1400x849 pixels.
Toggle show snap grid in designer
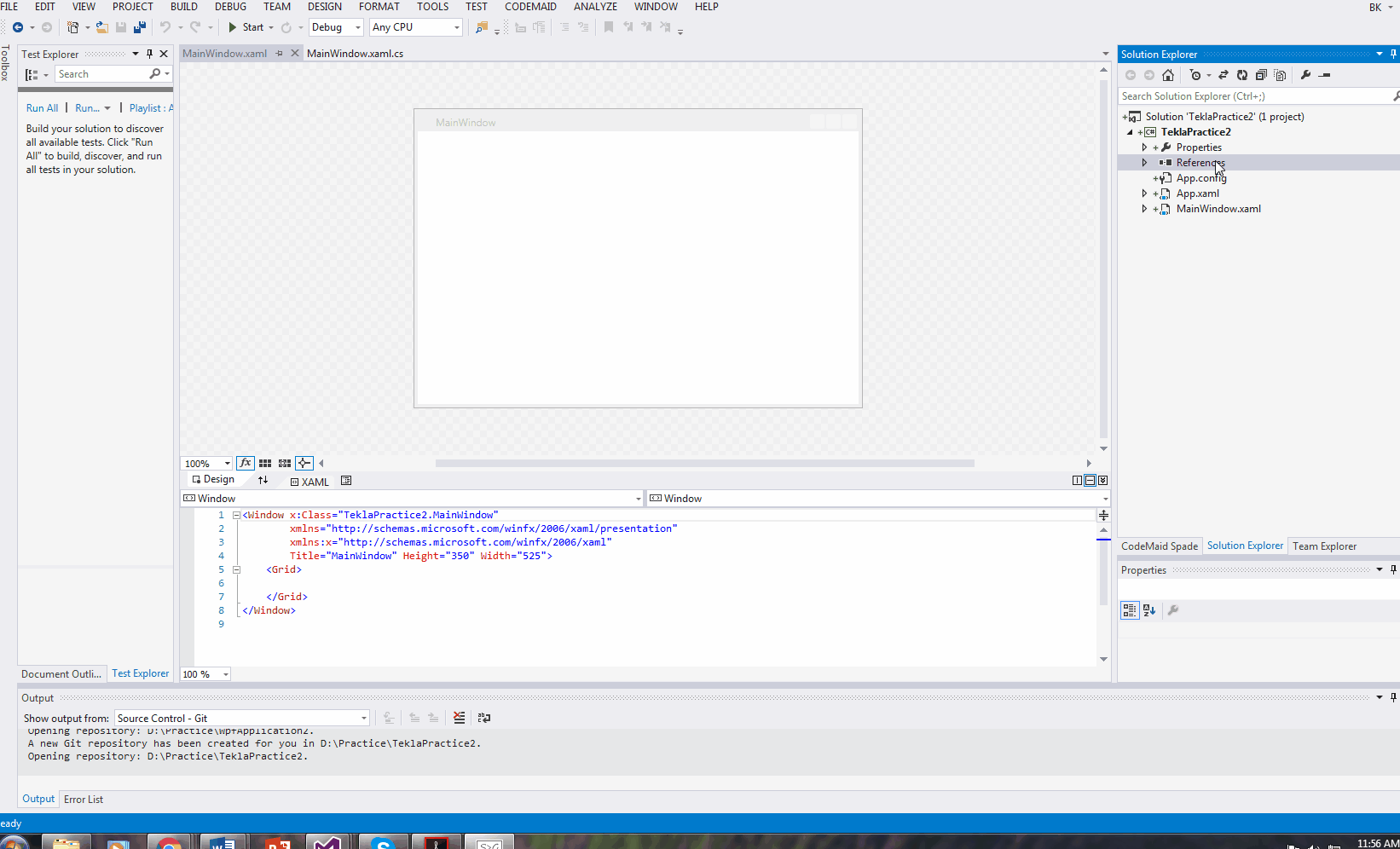pos(265,463)
